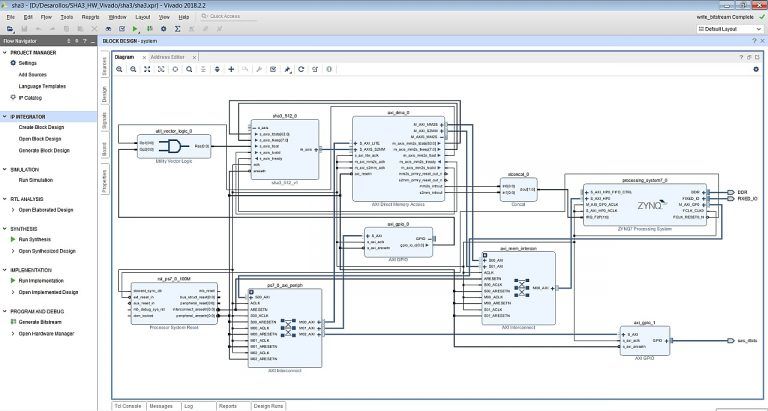
Task: Collapse the RTL ANALYSIS section
Action: tap(5, 199)
